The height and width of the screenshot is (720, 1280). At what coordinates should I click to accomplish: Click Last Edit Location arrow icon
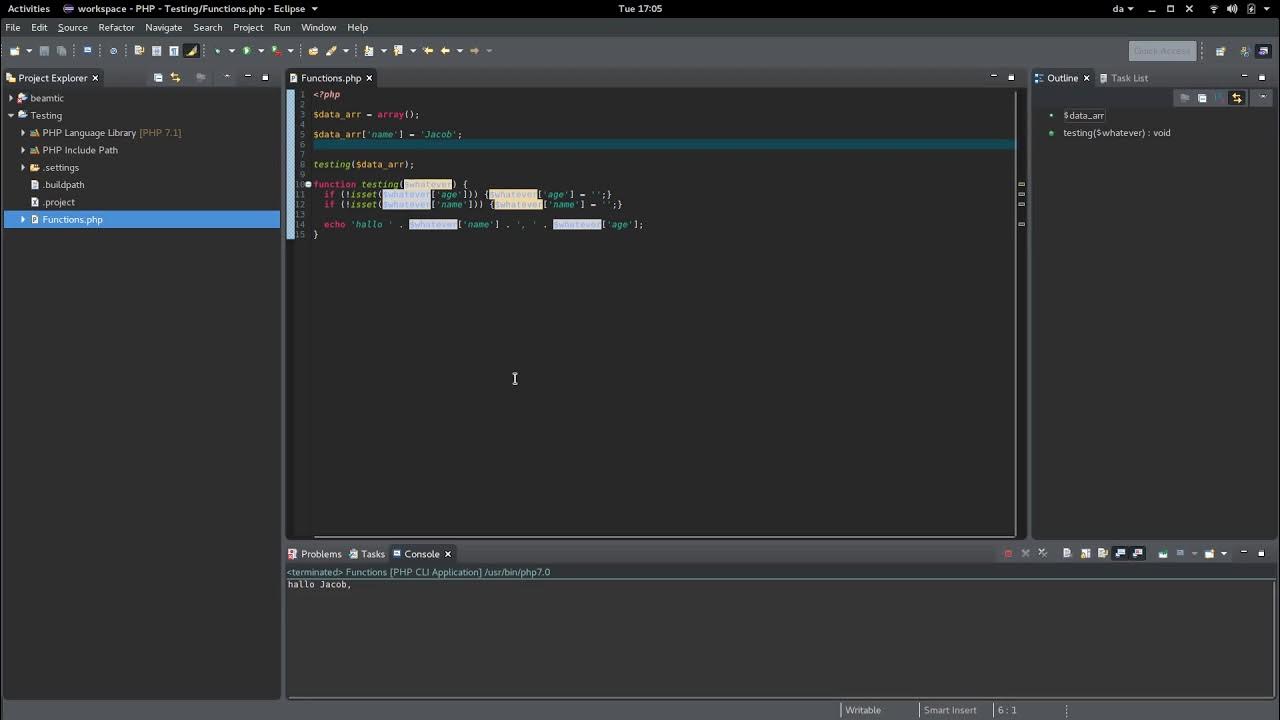(x=428, y=50)
